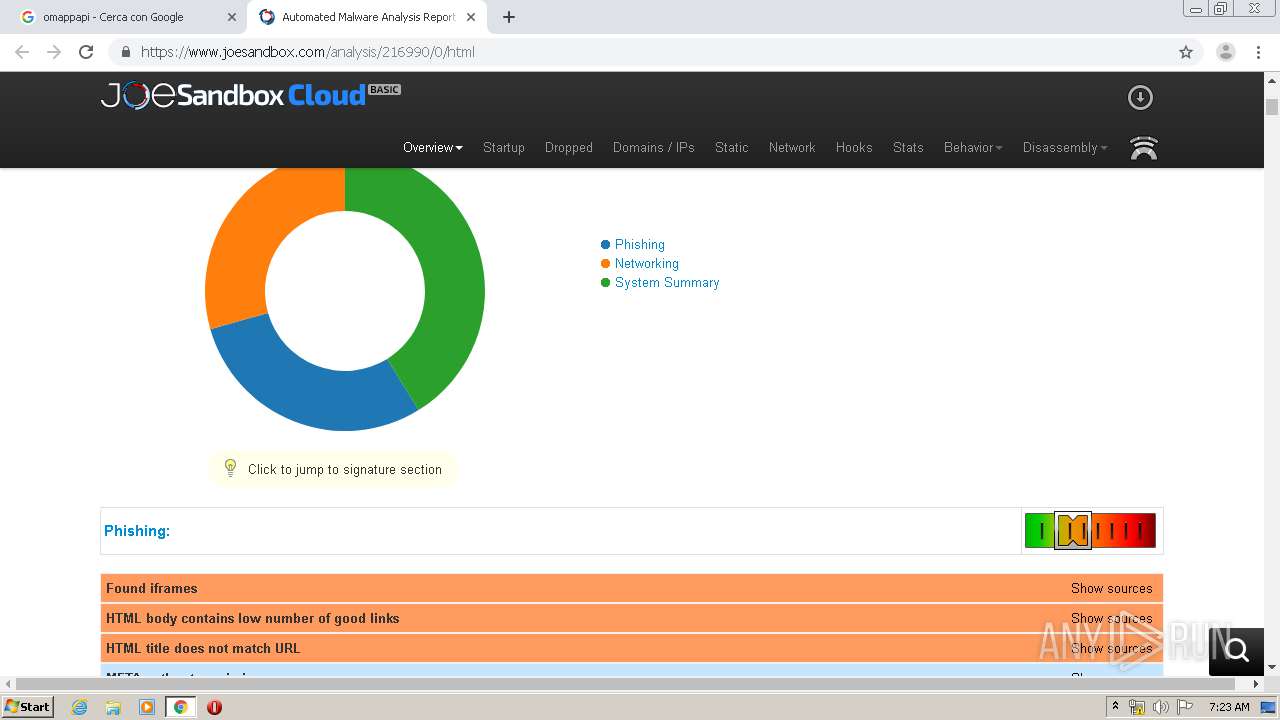Click the site padlock icon
This screenshot has width=1280, height=720.
pos(125,52)
